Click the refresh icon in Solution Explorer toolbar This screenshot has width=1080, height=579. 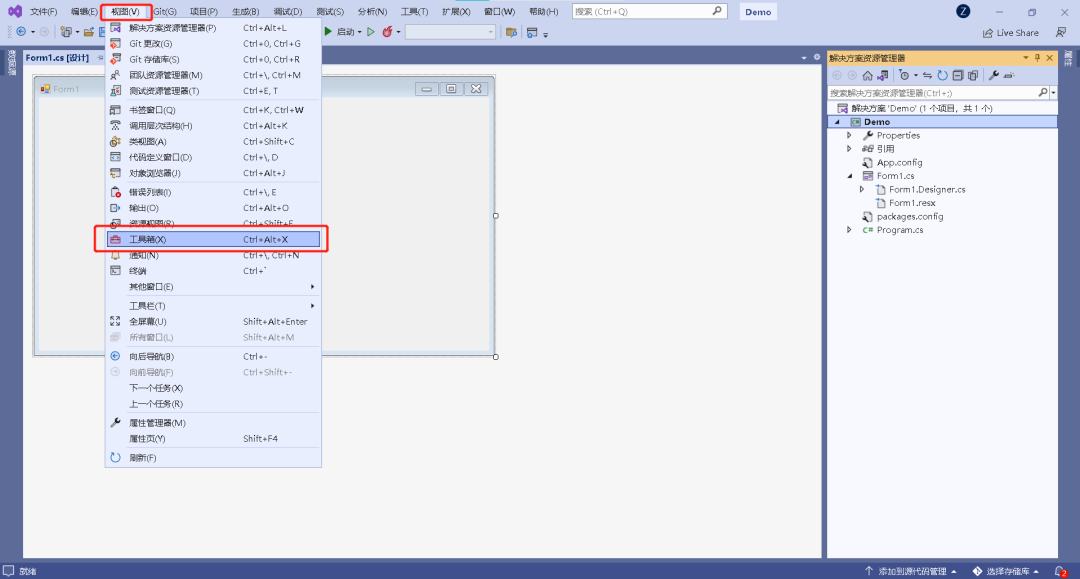[x=942, y=75]
